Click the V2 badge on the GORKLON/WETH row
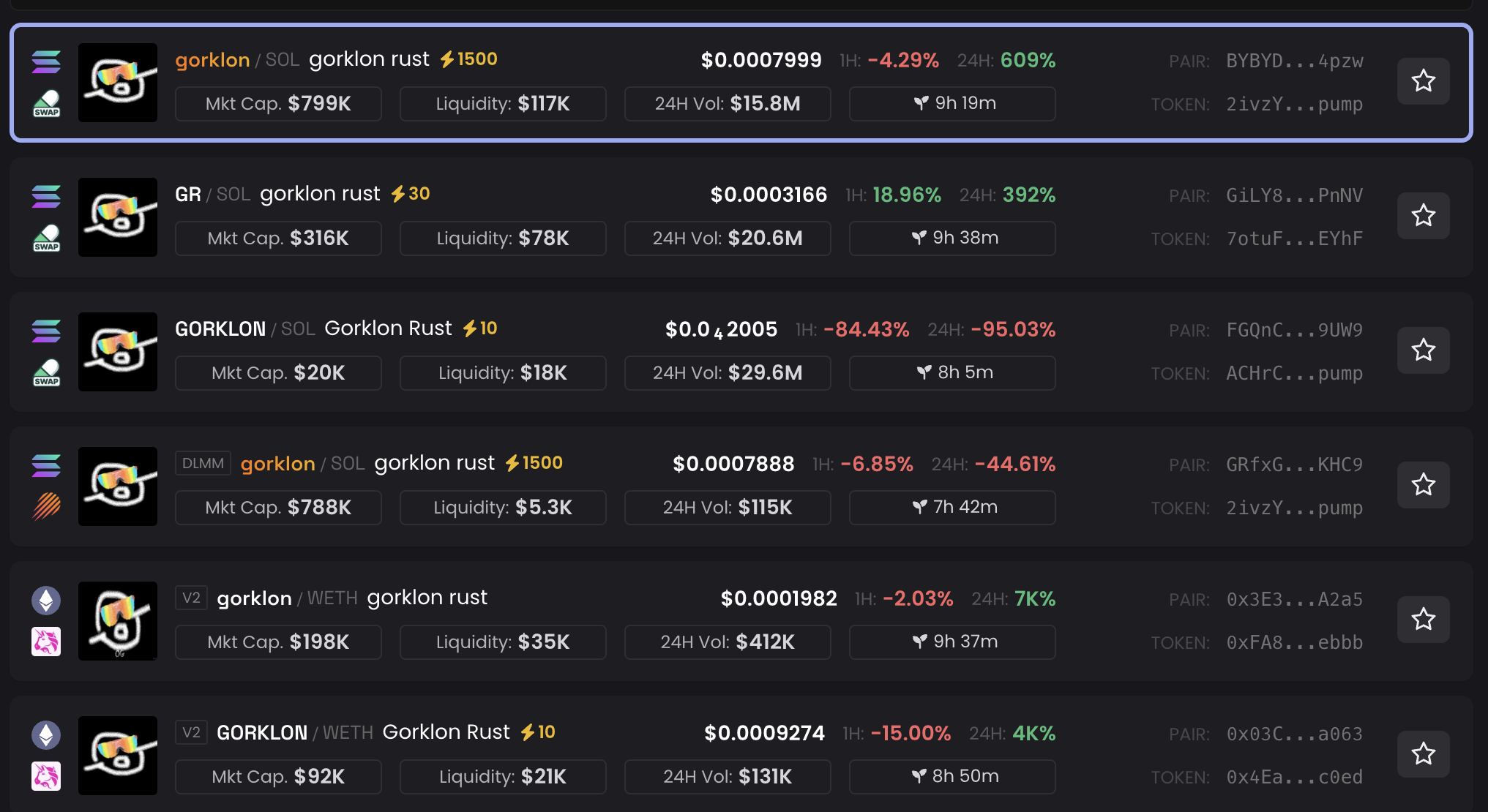Image resolution: width=1488 pixels, height=812 pixels. tap(191, 732)
